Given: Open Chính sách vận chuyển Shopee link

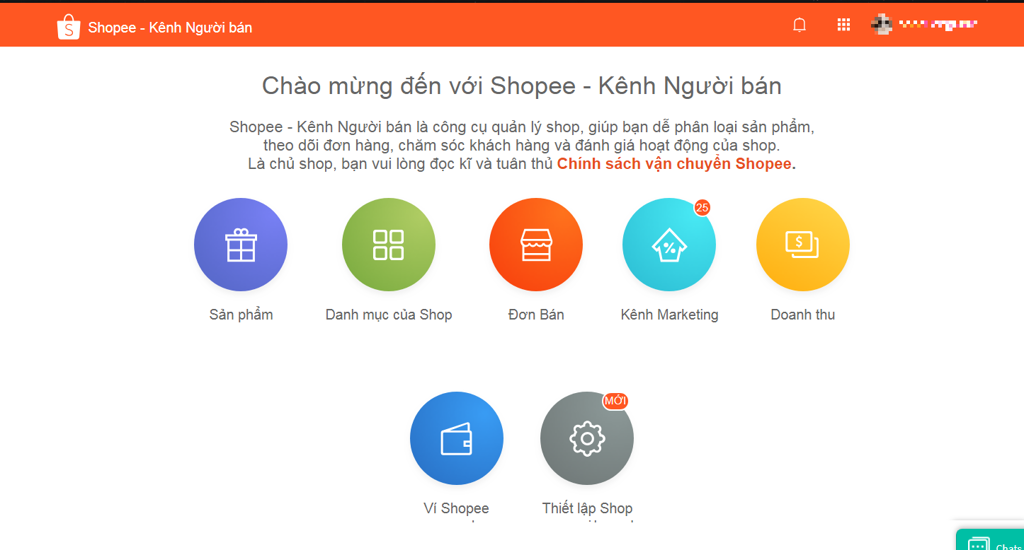Looking at the screenshot, I should pyautogui.click(x=674, y=164).
